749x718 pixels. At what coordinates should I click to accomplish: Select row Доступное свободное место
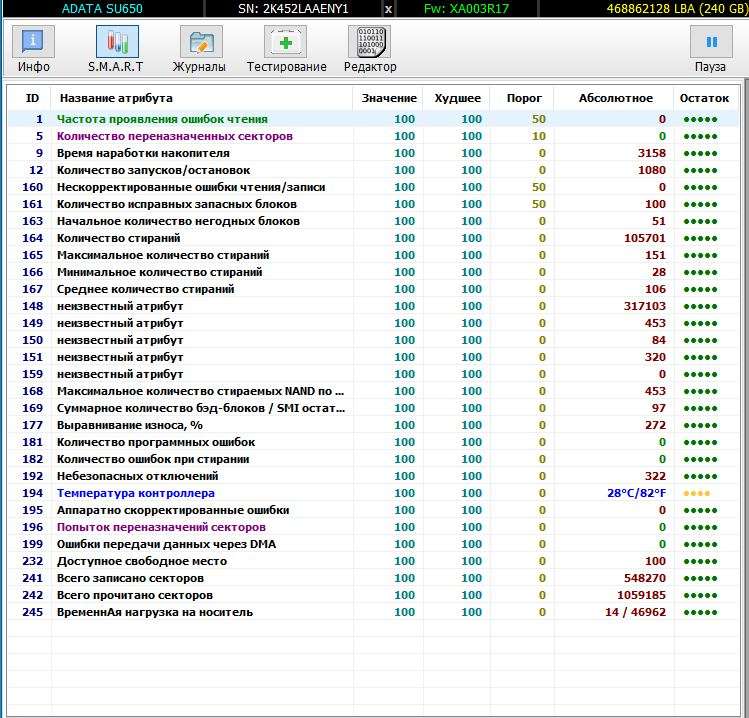point(373,561)
